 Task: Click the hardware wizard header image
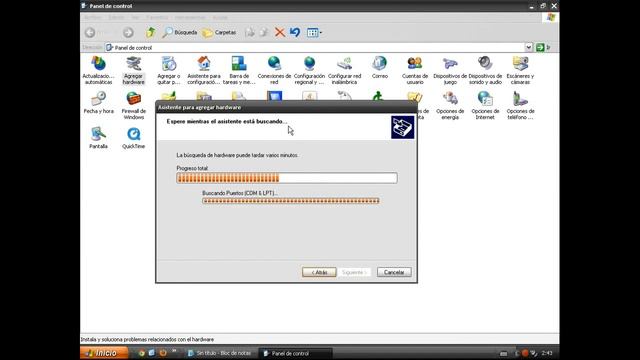click(x=402, y=127)
